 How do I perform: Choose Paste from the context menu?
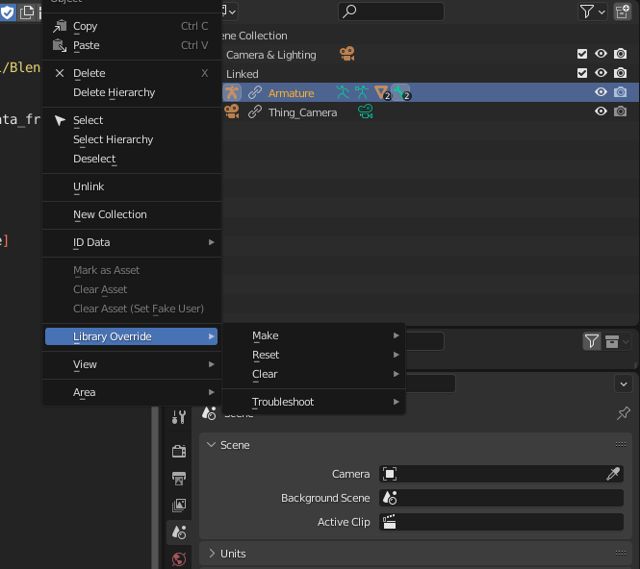pyautogui.click(x=132, y=45)
